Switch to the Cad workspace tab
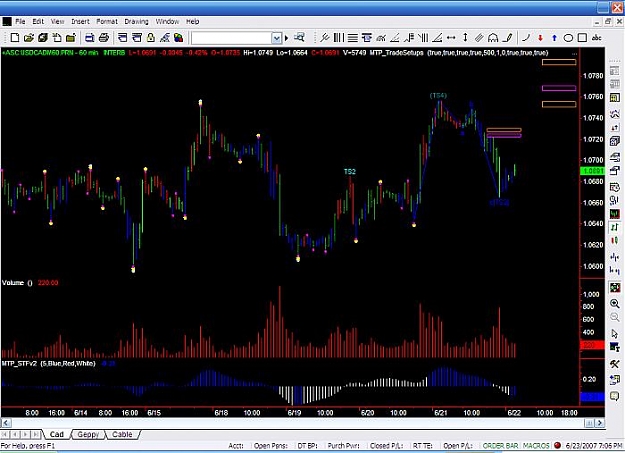625x453 pixels. point(57,434)
